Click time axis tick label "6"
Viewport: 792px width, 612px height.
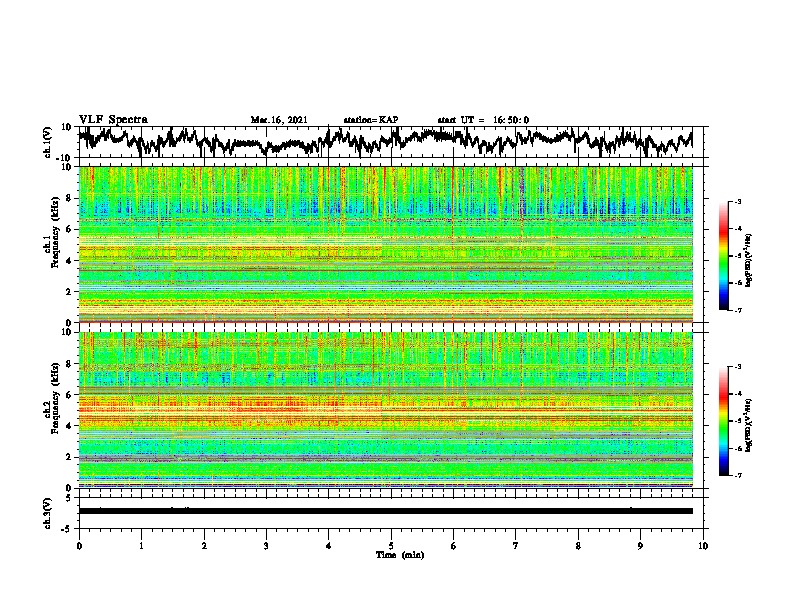pyautogui.click(x=454, y=546)
